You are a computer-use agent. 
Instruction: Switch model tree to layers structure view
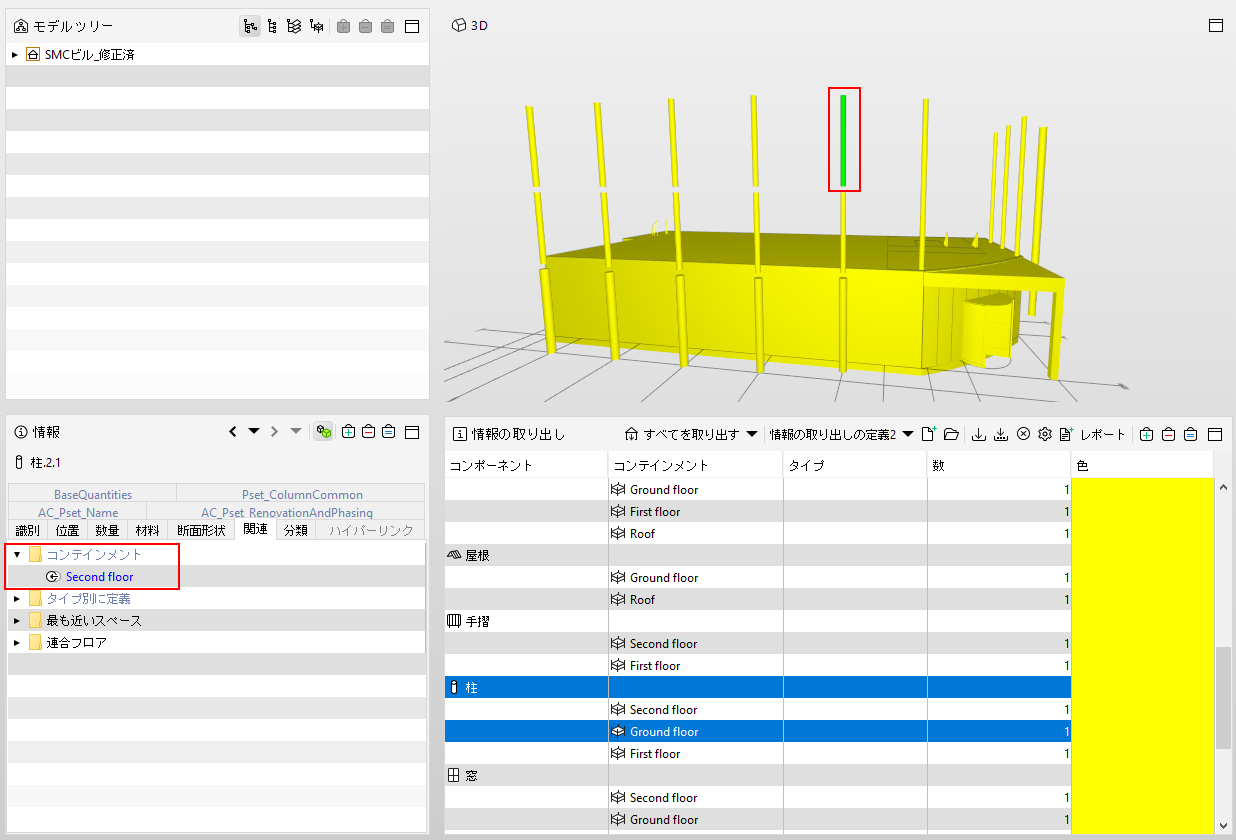pos(294,27)
